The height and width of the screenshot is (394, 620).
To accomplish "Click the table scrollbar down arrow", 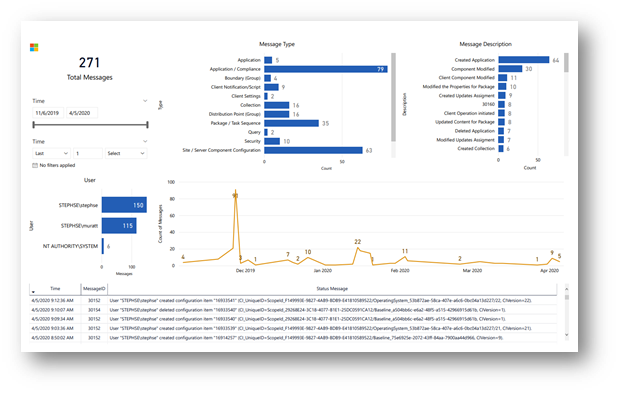I will coord(567,335).
